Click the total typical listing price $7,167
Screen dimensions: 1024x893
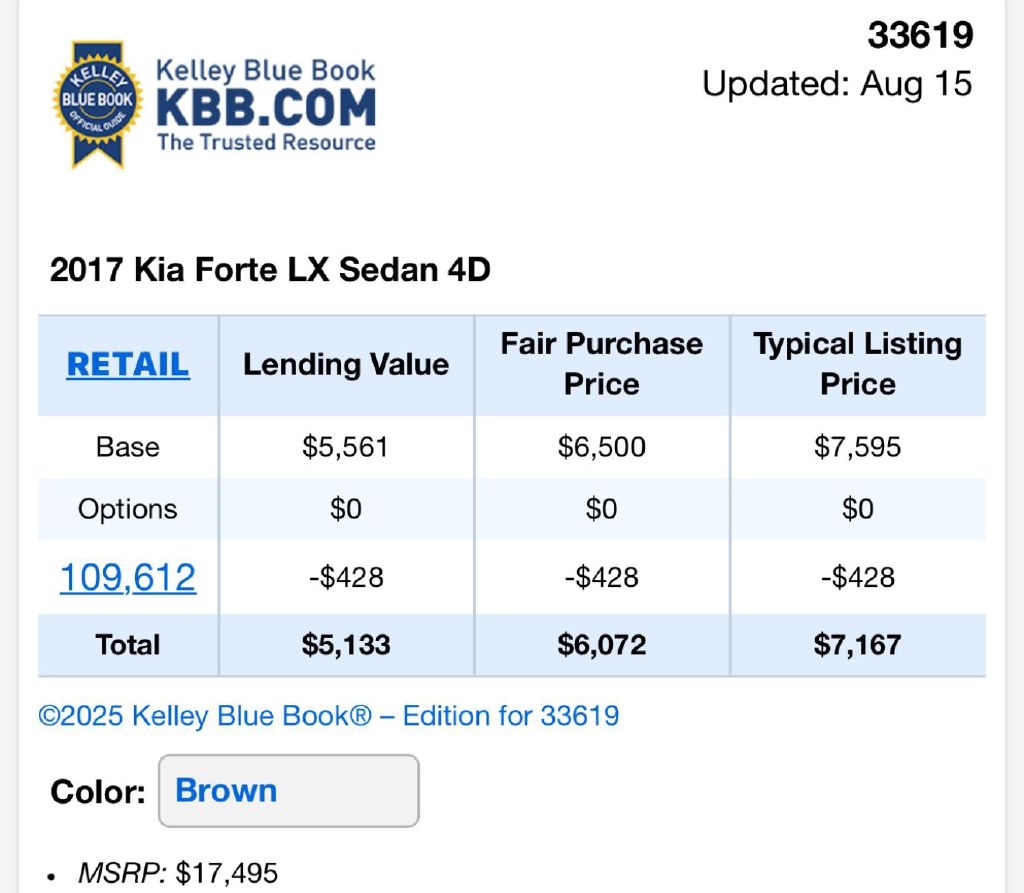click(858, 645)
